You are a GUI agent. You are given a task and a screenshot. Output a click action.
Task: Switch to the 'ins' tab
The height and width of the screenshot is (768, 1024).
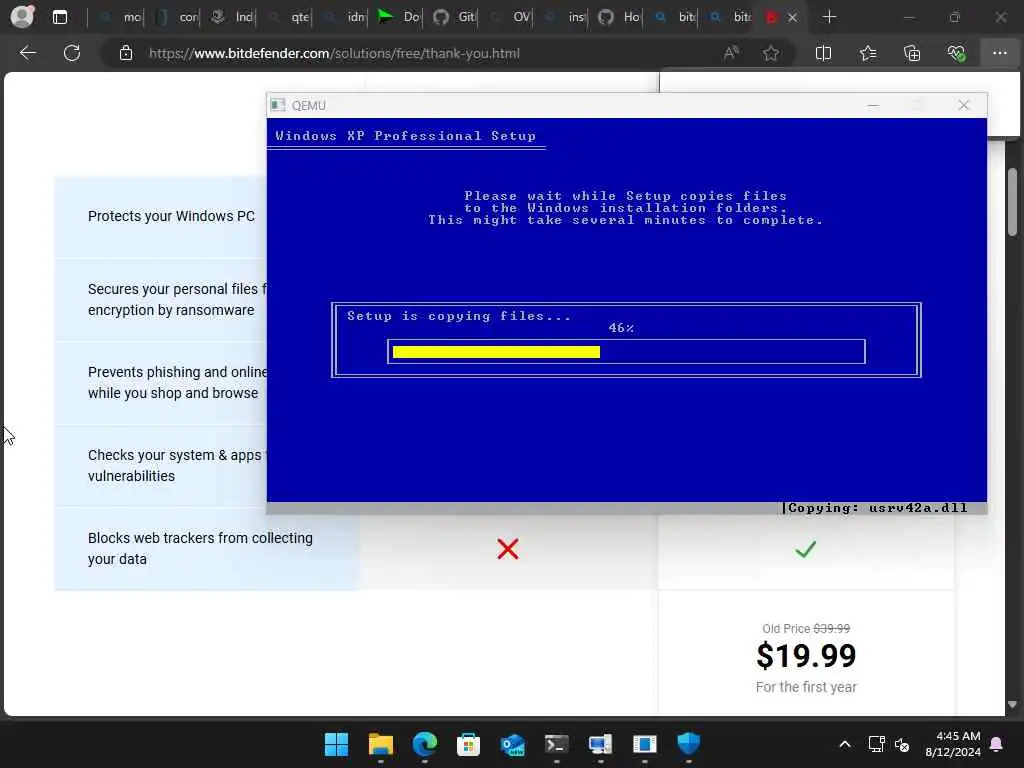(565, 17)
